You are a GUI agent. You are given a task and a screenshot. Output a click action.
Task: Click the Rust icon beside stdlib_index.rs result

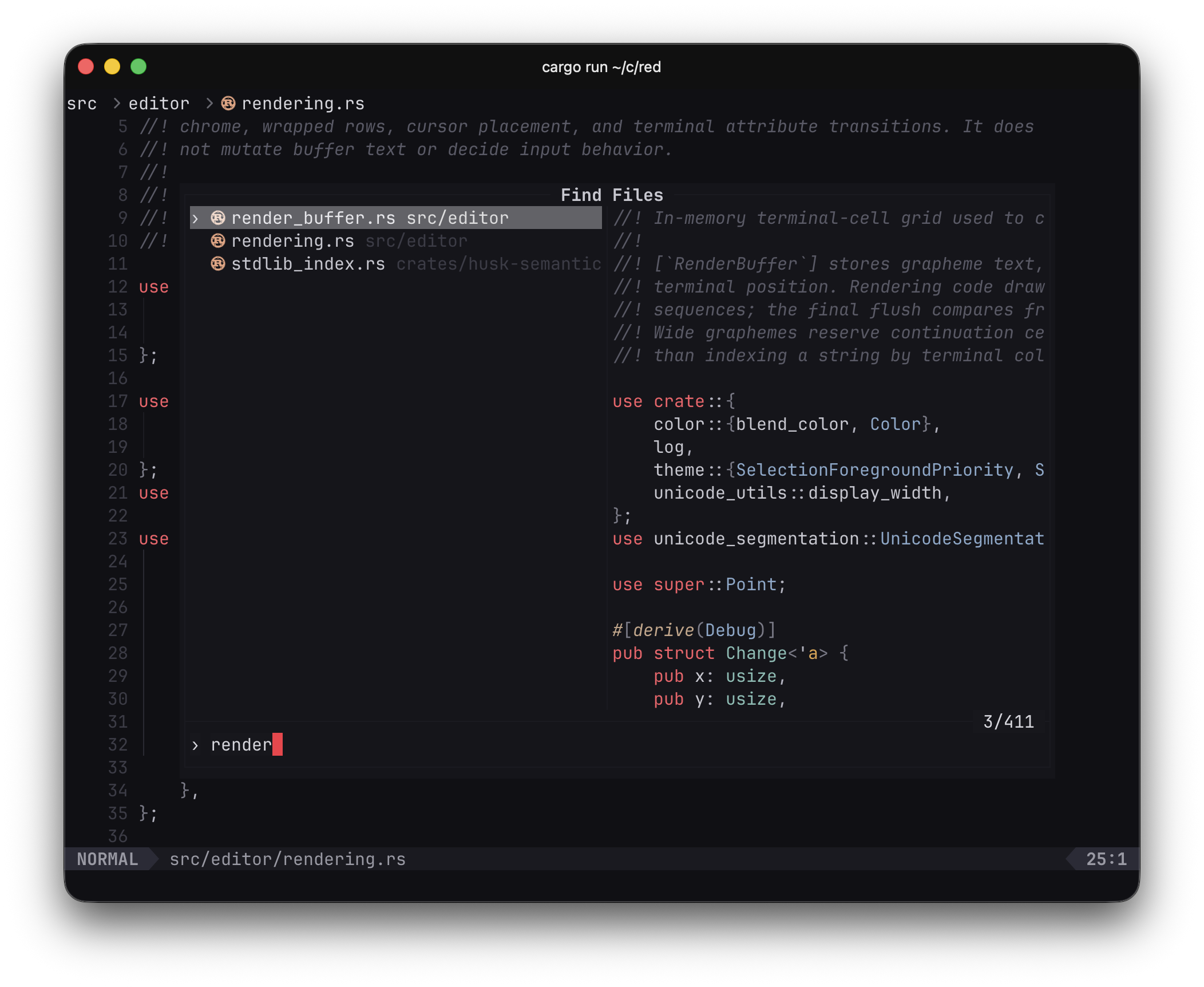click(x=218, y=264)
